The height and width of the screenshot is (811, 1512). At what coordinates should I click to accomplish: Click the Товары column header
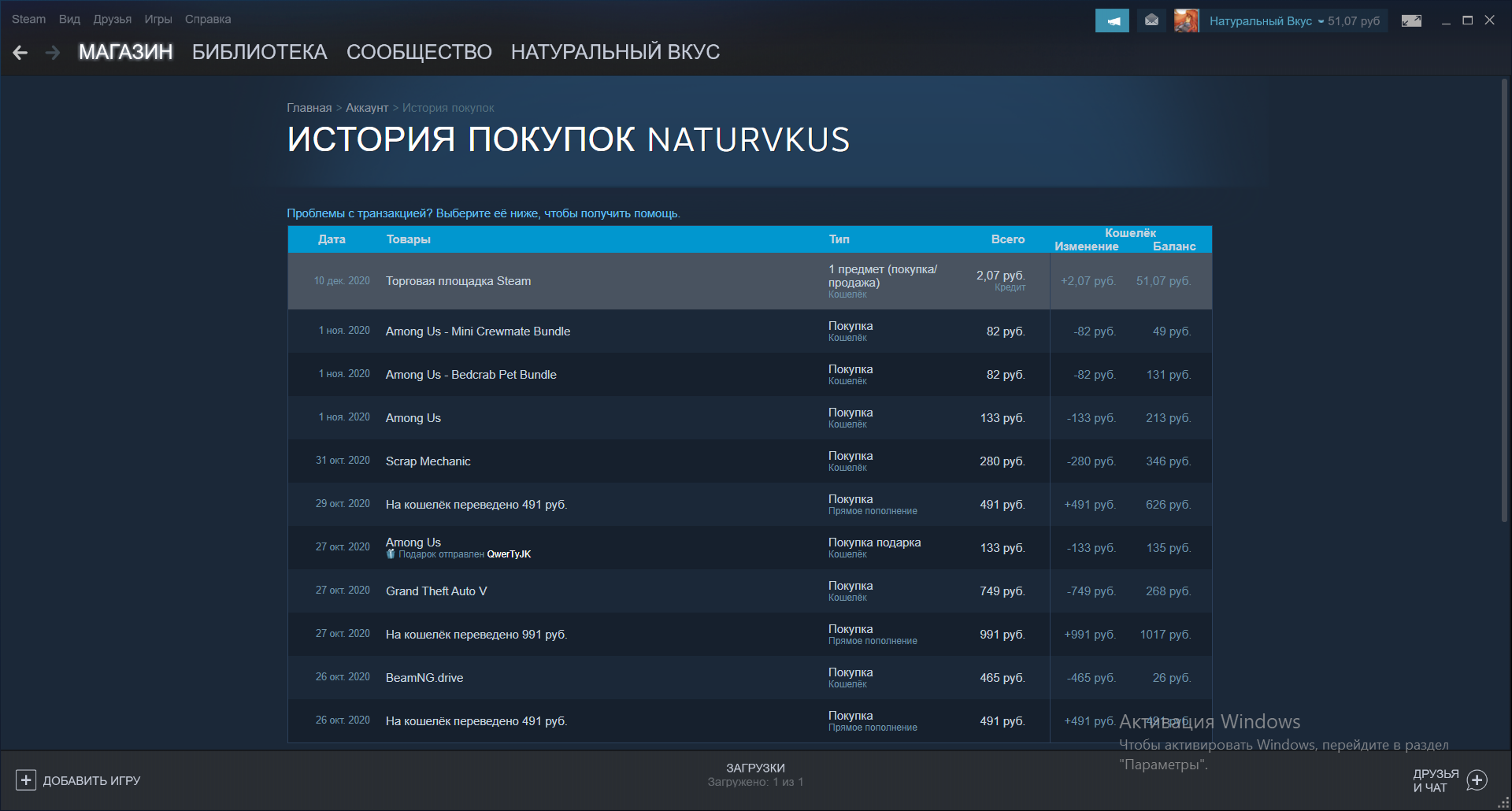[408, 239]
